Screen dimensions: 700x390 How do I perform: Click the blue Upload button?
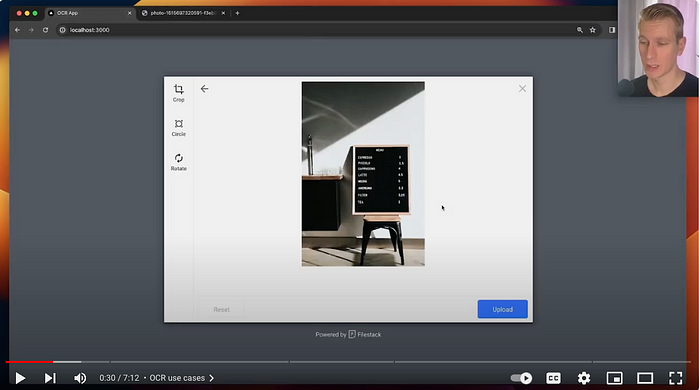click(x=503, y=309)
